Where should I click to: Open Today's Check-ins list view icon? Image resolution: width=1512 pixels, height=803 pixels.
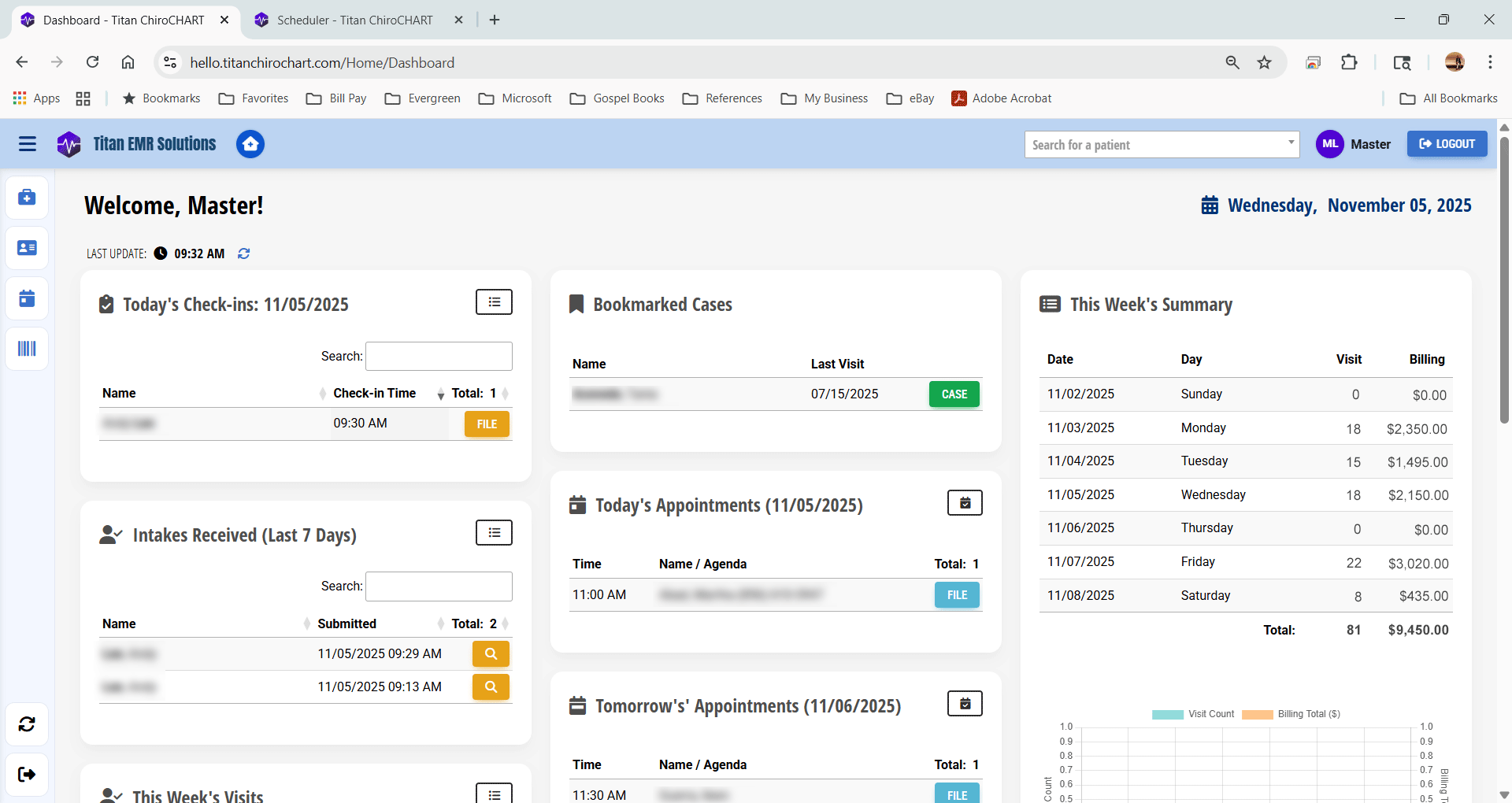coord(494,302)
